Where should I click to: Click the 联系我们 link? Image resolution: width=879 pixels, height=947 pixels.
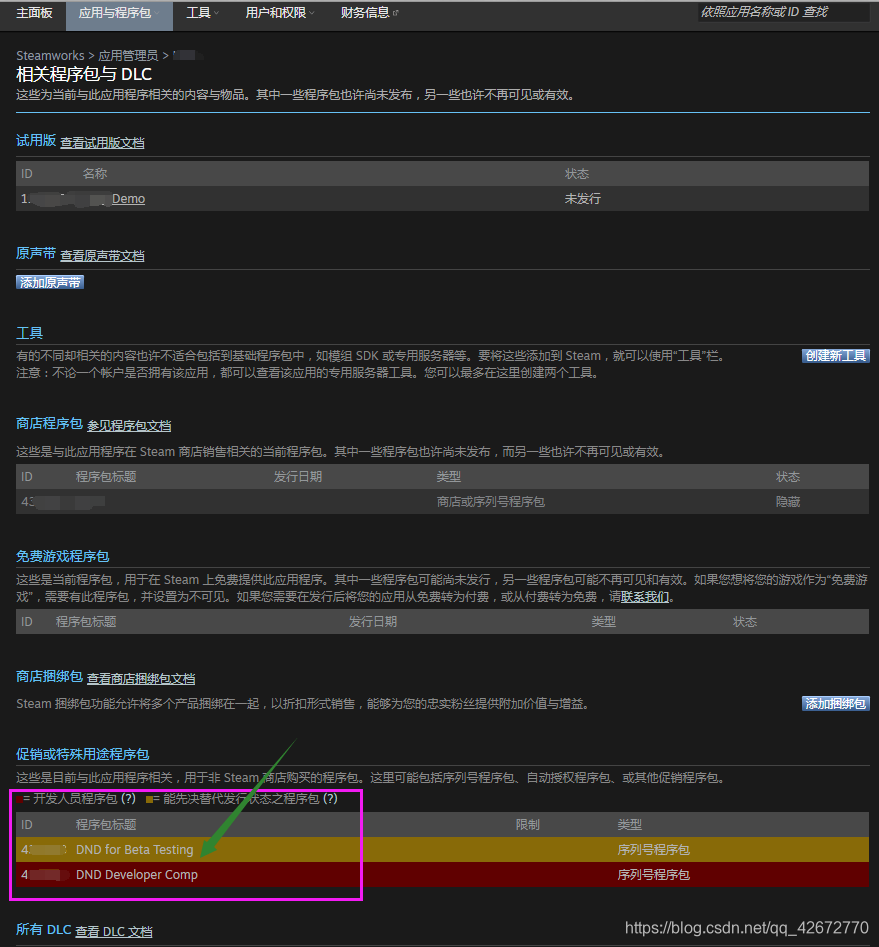click(645, 597)
